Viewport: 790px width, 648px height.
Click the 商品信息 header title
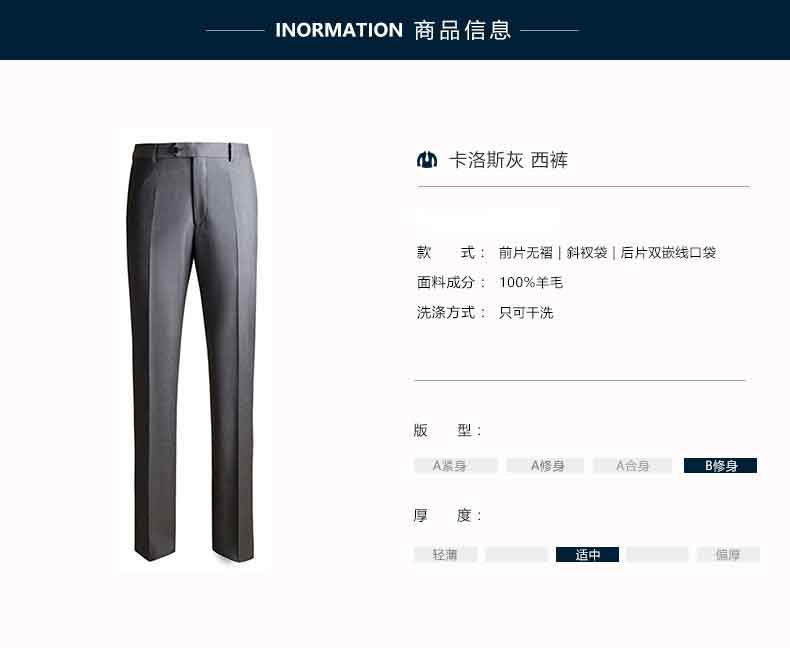(x=463, y=30)
